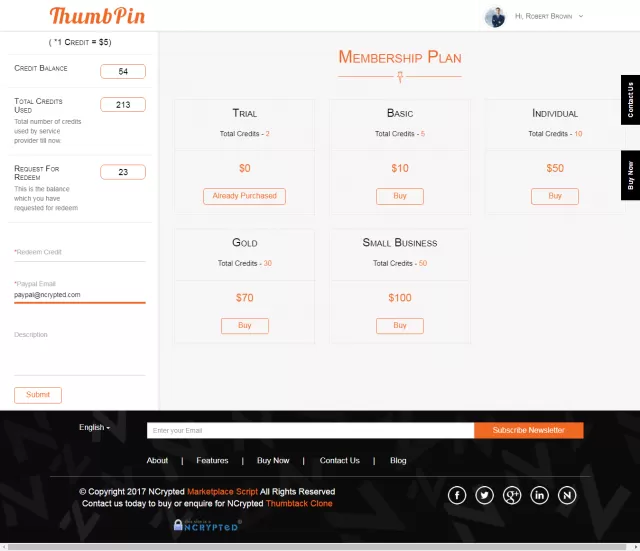Focus the Enter your Email newsletter field

click(x=310, y=430)
